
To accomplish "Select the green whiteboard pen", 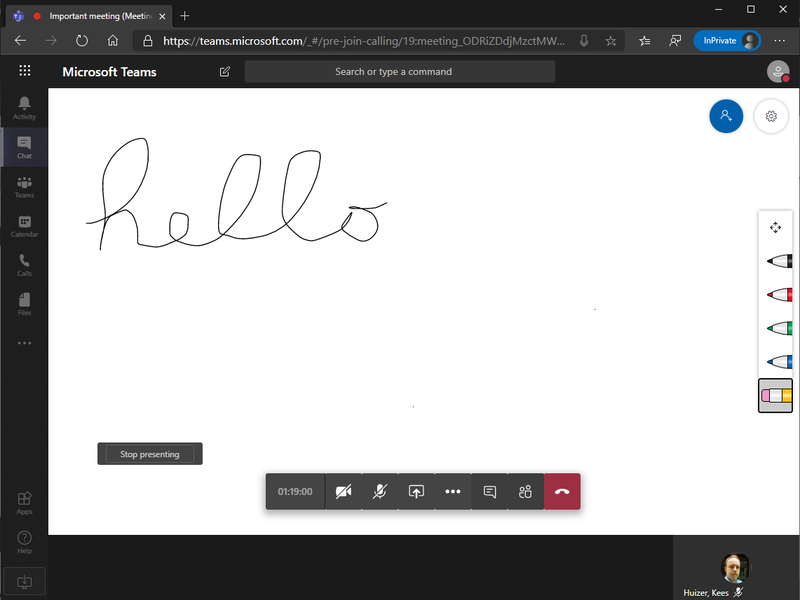I will tap(779, 328).
